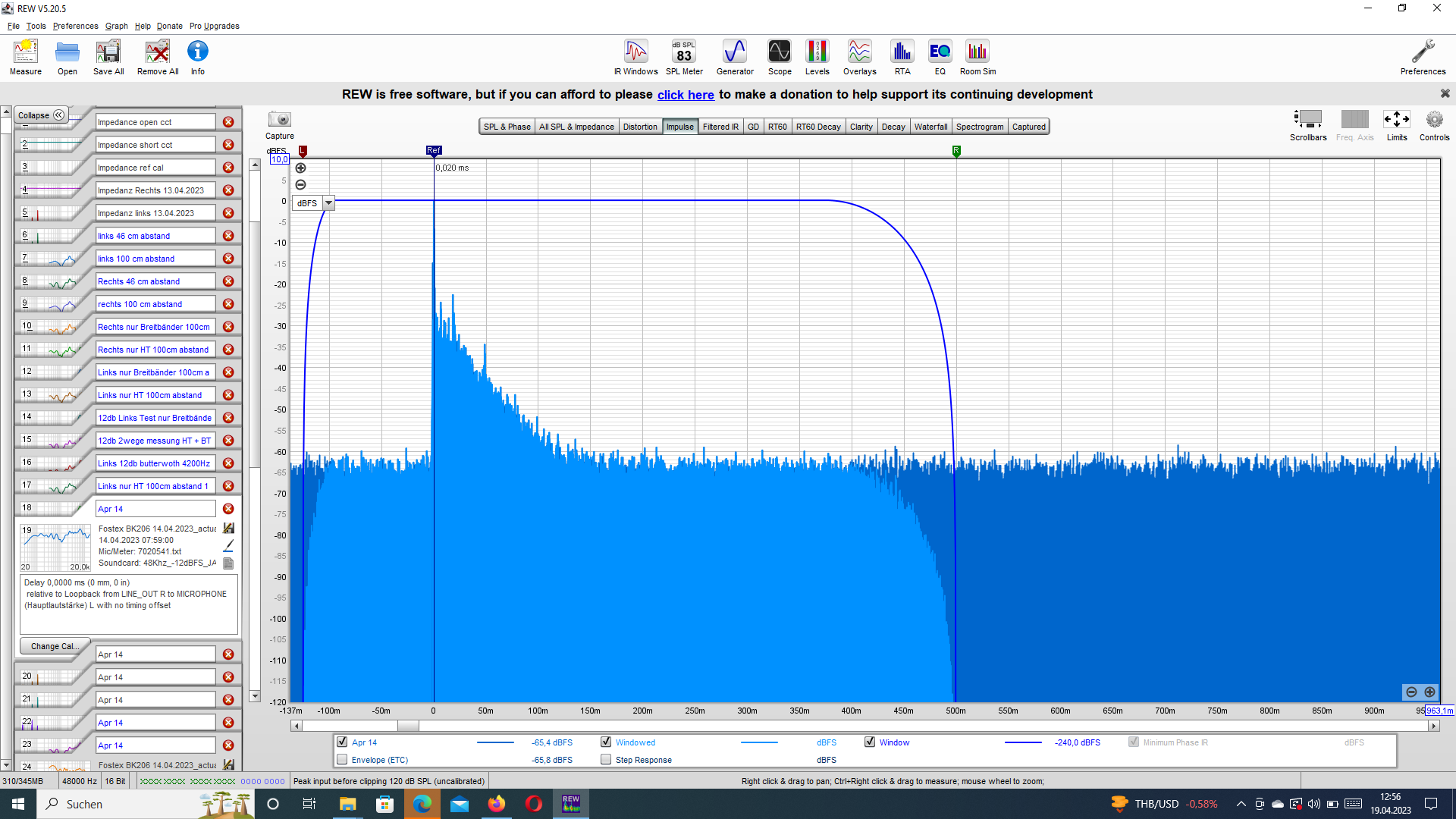Screen dimensions: 1456x819
Task: Delete measurement 'links 46 cm abstand'
Action: pyautogui.click(x=228, y=236)
